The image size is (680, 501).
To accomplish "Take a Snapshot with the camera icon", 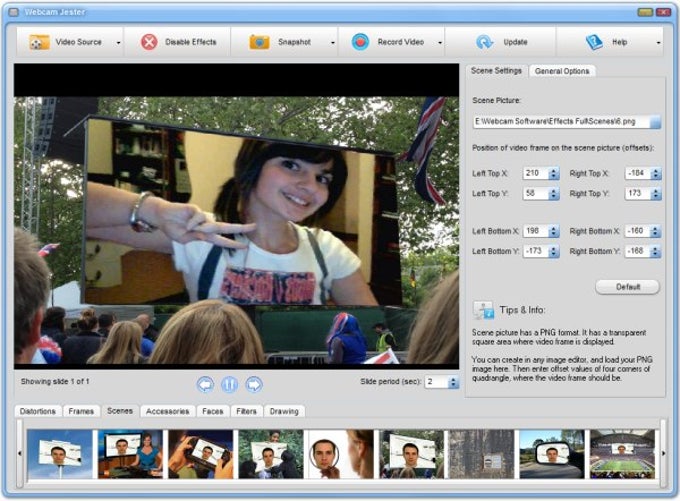I will [259, 42].
